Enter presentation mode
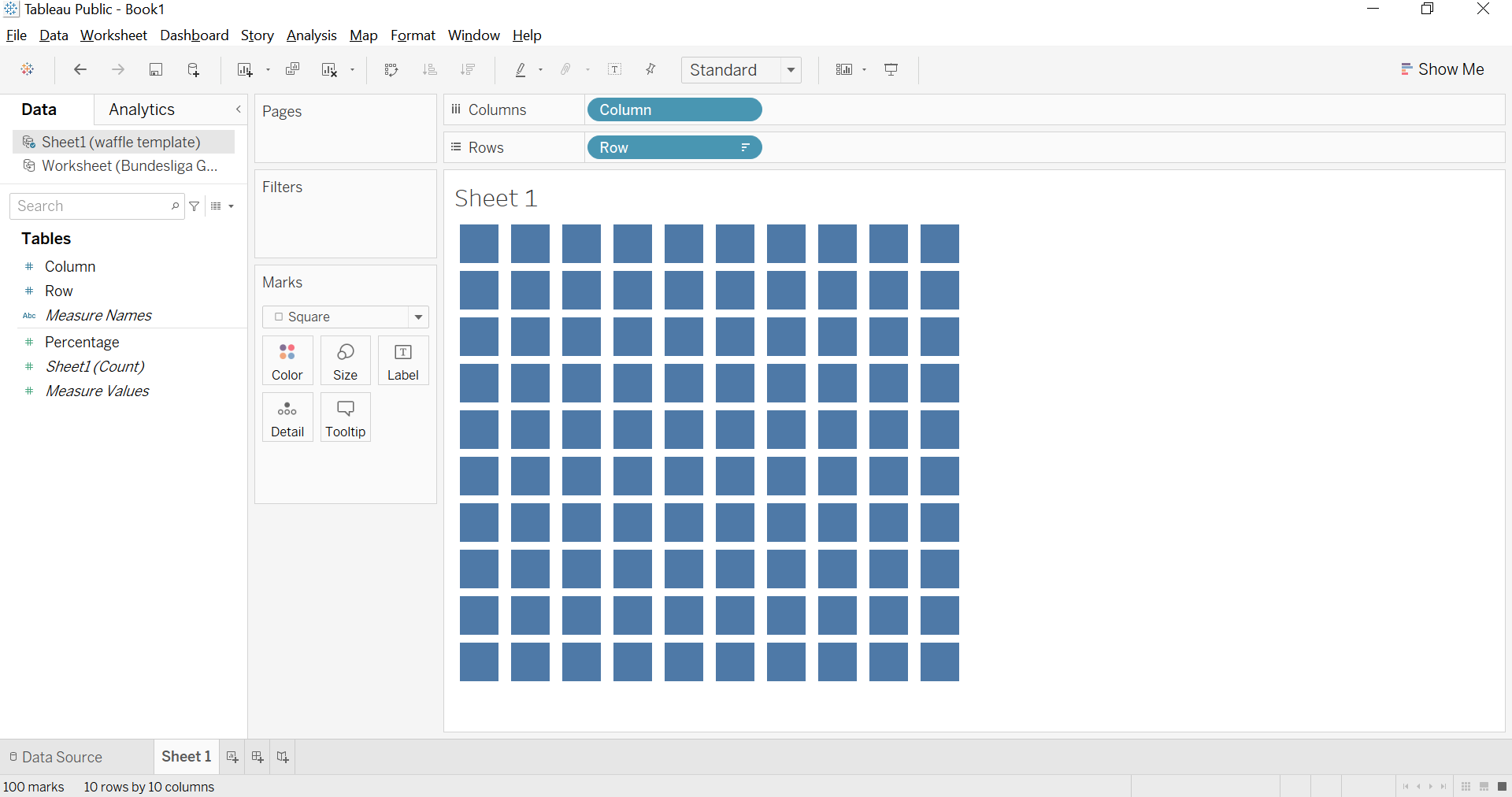The image size is (1512, 797). click(x=891, y=69)
